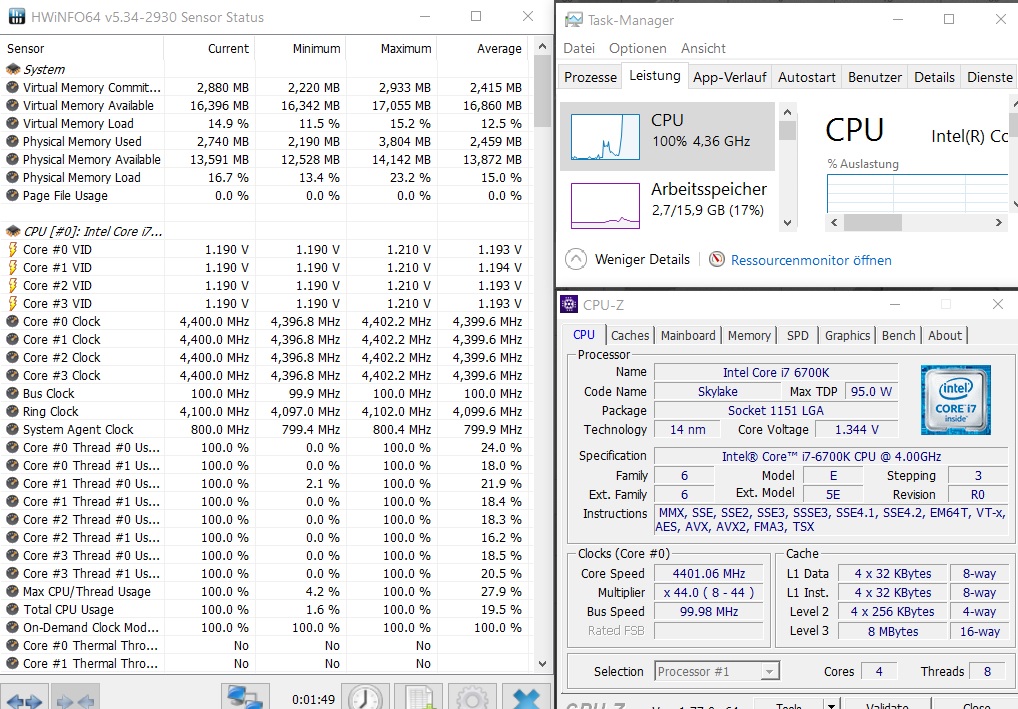This screenshot has width=1018, height=709.
Task: Click the Ressourcenmonitor gauge icon
Action: (717, 260)
